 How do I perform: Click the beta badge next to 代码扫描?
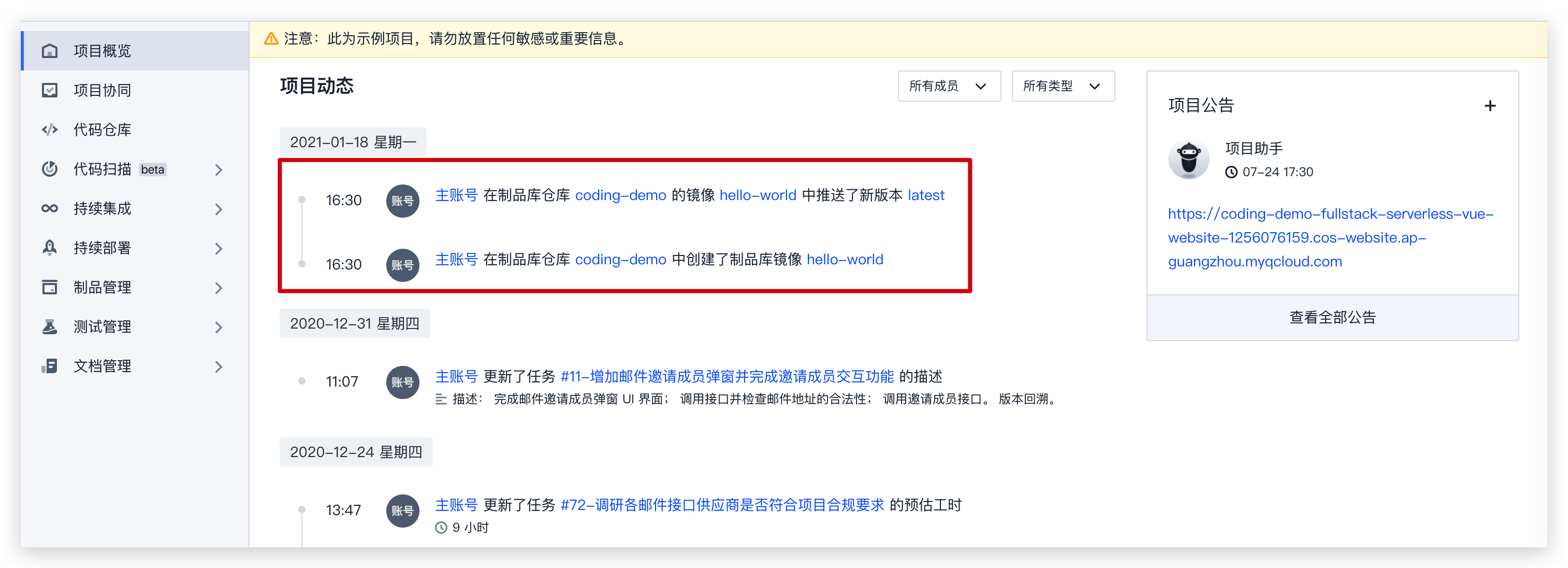coord(152,169)
